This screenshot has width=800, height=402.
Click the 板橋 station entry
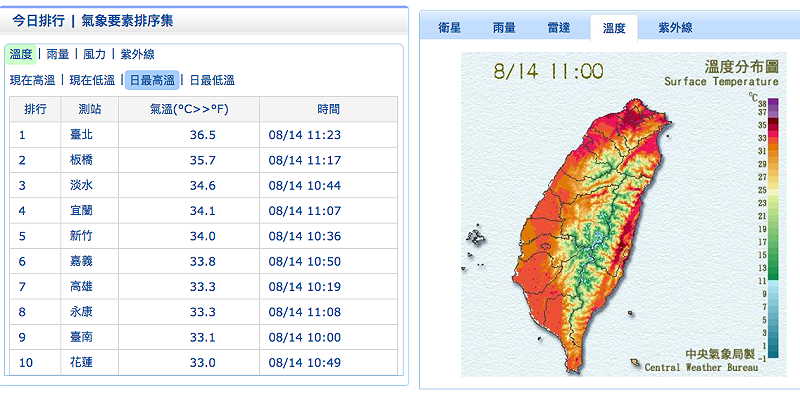81,159
